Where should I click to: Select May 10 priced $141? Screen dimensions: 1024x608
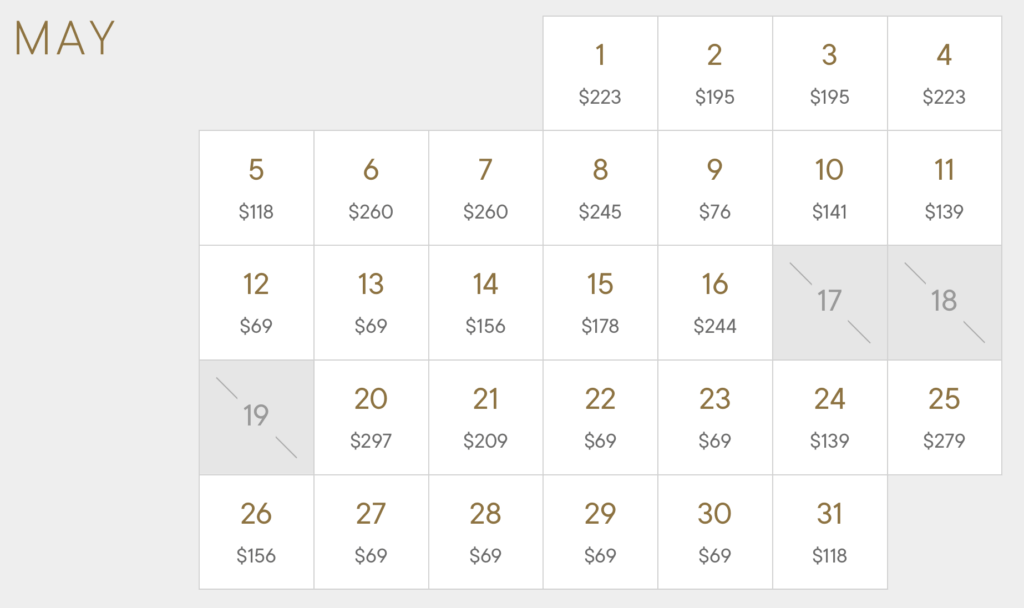point(830,188)
